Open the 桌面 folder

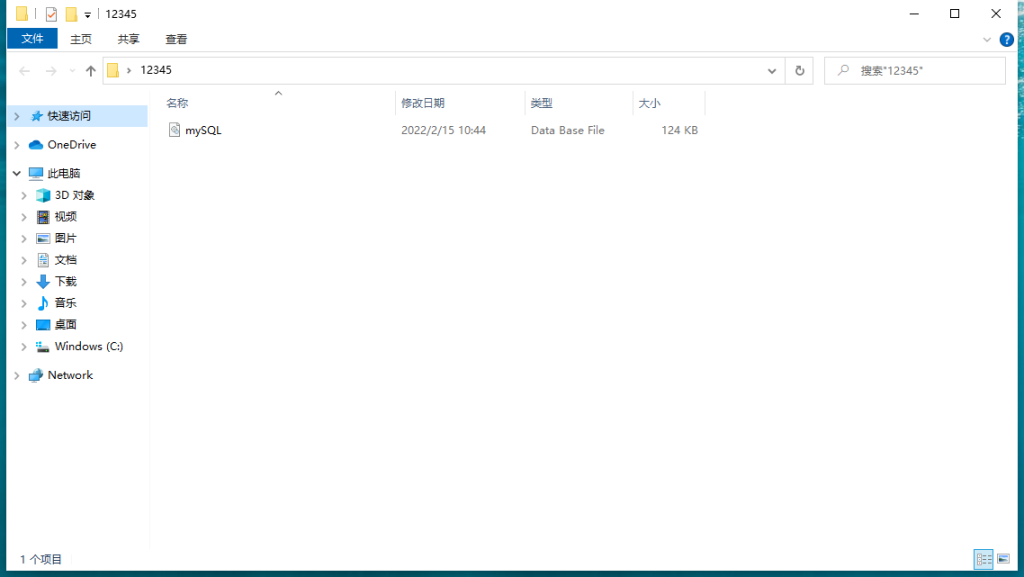pos(65,324)
